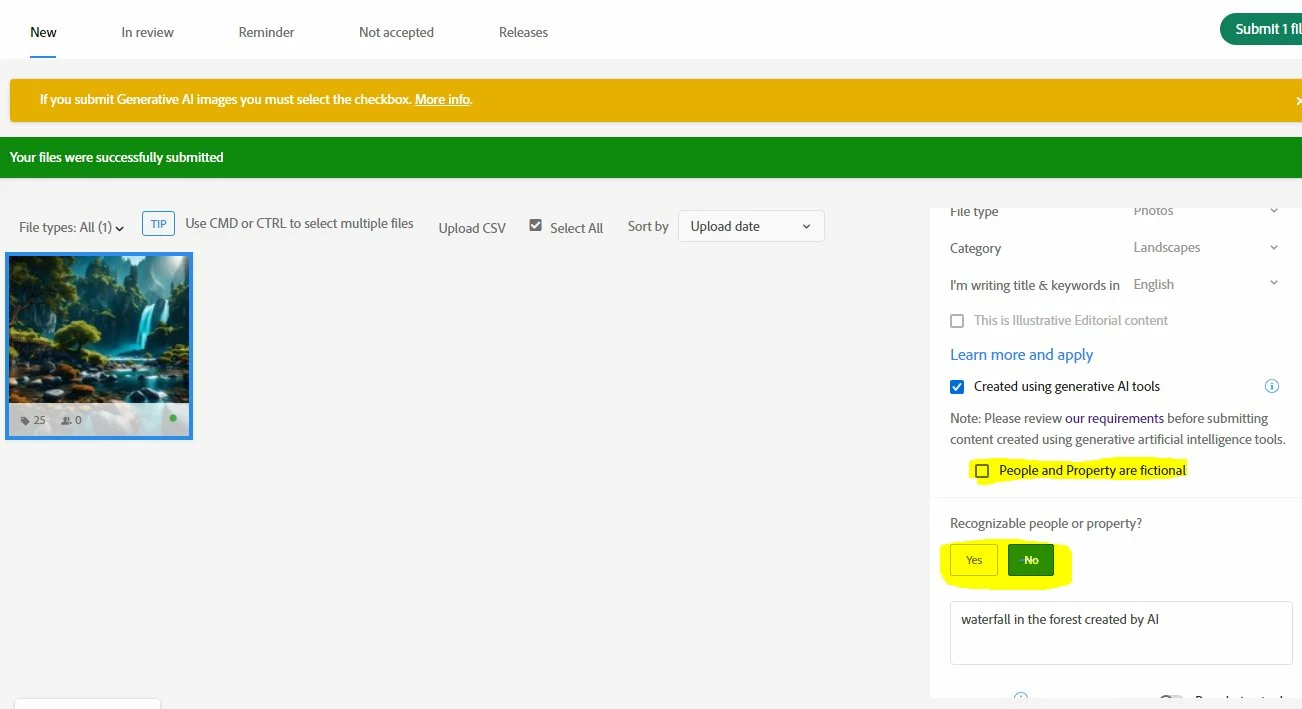Uncheck Created using generative AI tools
The width and height of the screenshot is (1302, 709).
pos(957,386)
